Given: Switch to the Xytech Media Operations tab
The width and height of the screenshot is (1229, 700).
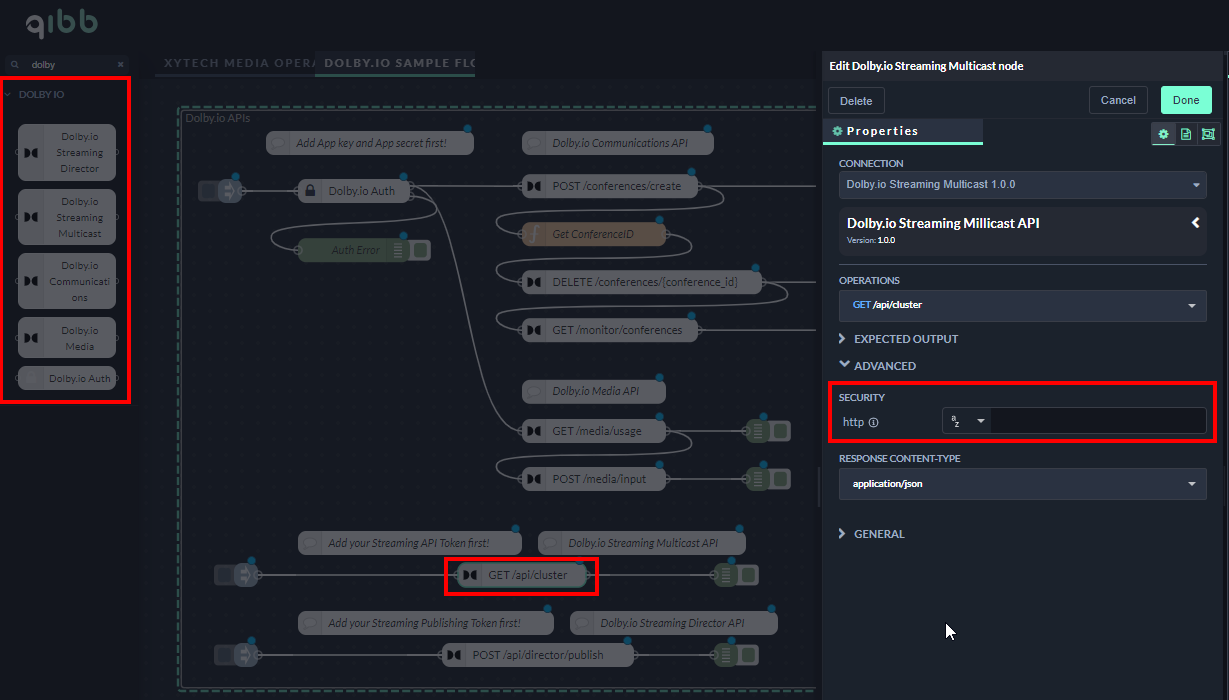Looking at the screenshot, I should [x=234, y=64].
